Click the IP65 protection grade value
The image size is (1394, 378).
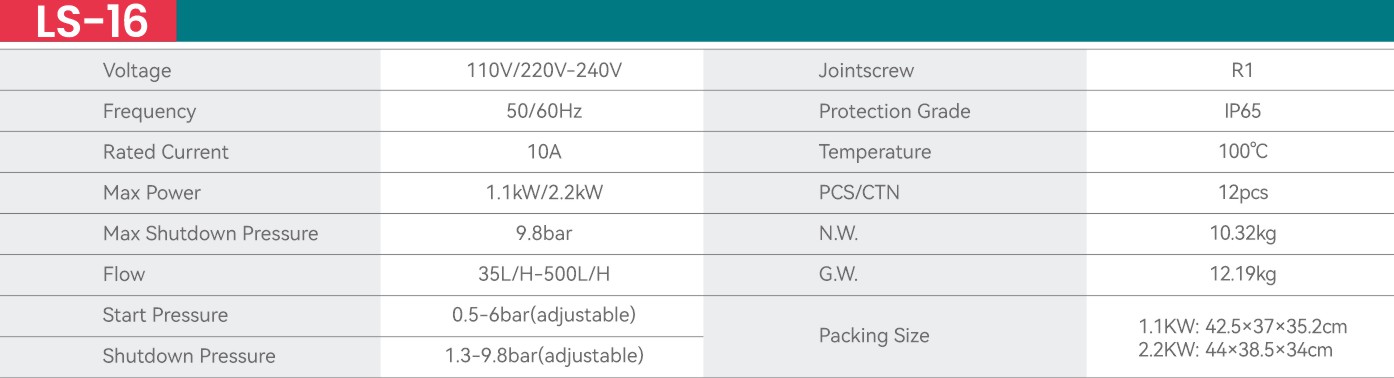(x=1243, y=112)
